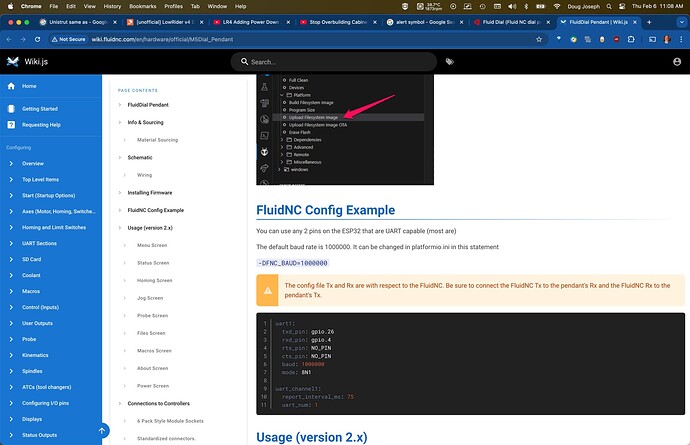Viewport: 690px width, 445px height.
Task: Open the Wiki.js logo home link
Action: [x=13, y=62]
